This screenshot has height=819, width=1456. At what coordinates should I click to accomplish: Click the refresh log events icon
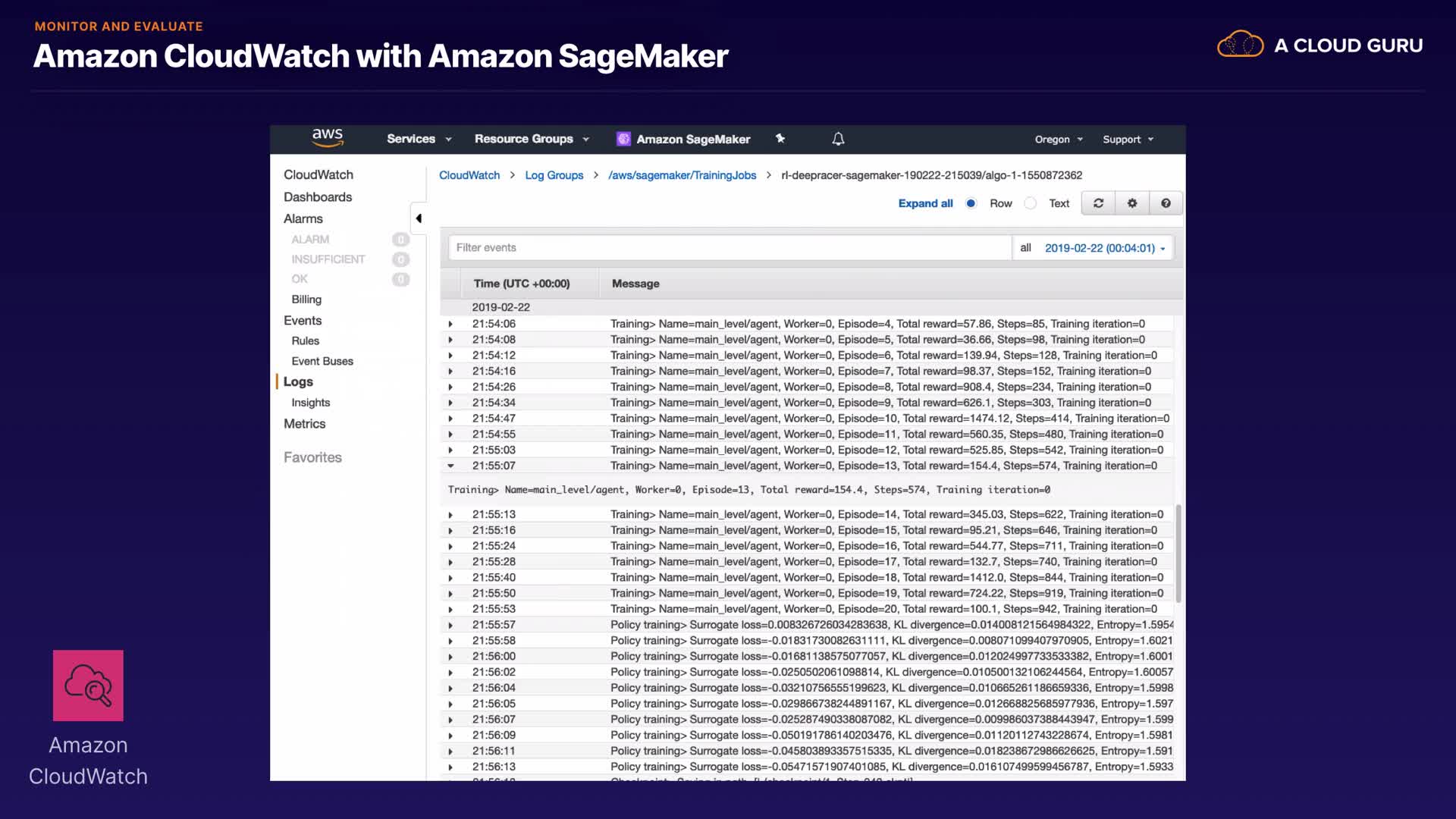[1098, 203]
